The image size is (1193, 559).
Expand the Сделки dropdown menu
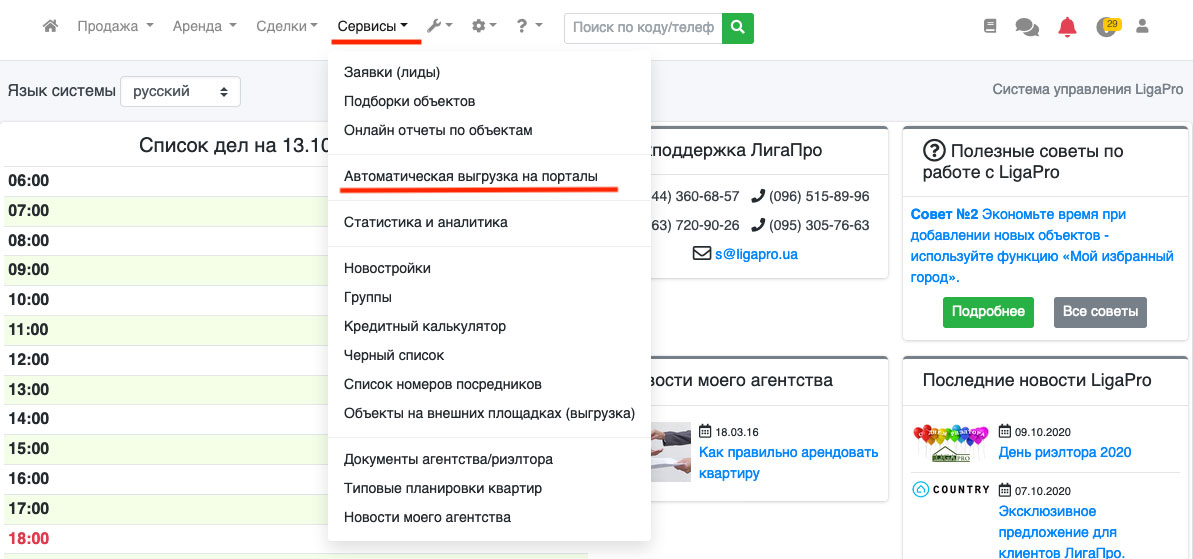[286, 27]
